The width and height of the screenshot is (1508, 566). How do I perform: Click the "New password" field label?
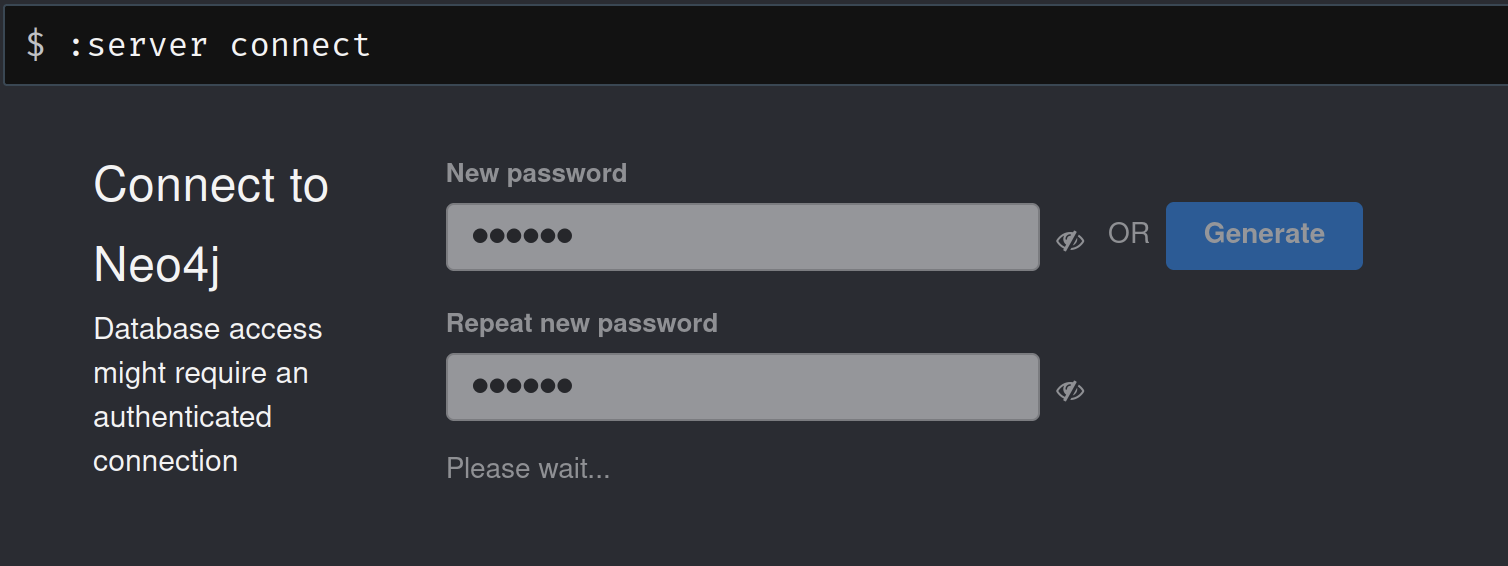[x=536, y=173]
